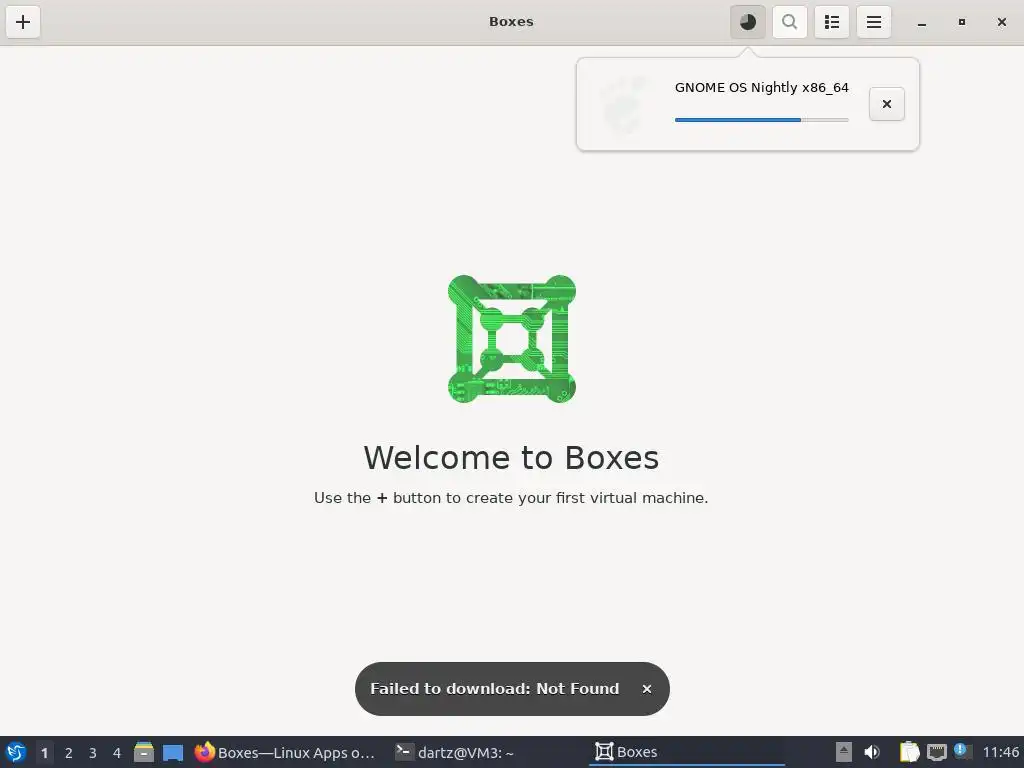
Task: Open the system start menu in the taskbar
Action: click(16, 752)
